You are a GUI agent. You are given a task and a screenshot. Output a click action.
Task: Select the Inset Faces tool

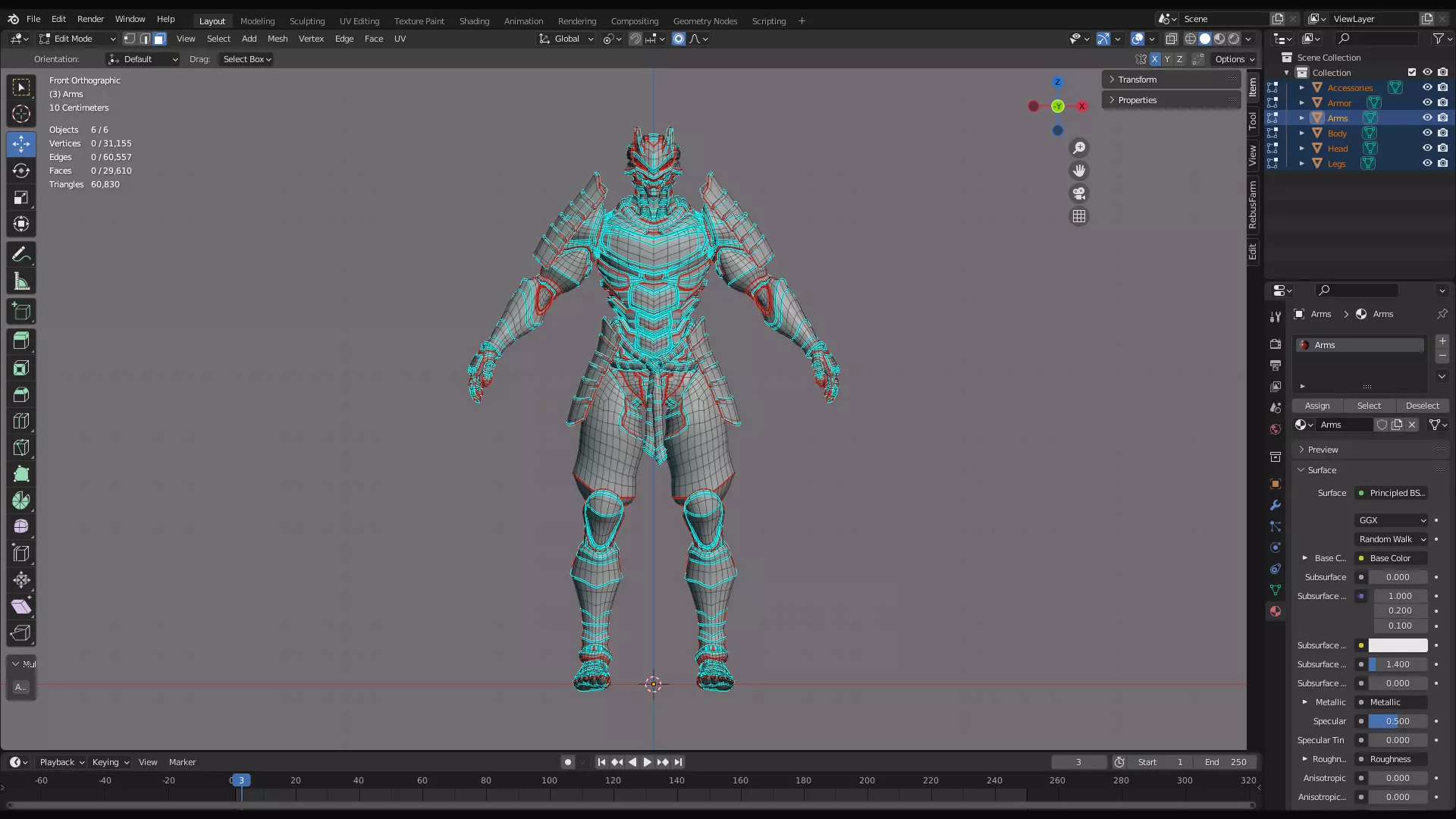[21, 368]
